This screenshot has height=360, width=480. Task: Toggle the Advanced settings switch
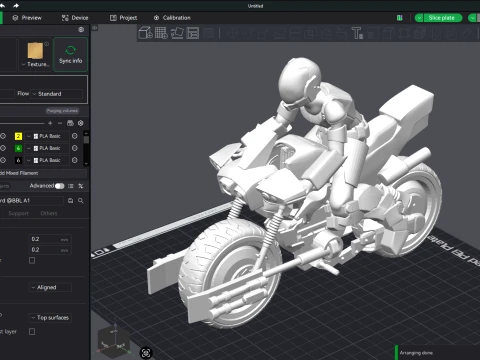[60, 186]
